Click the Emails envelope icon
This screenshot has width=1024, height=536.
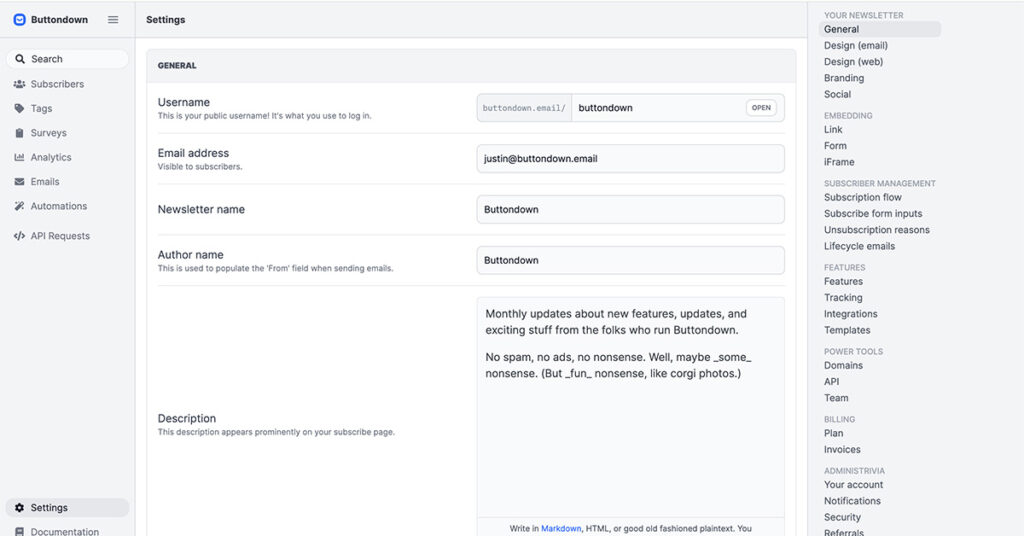click(20, 182)
